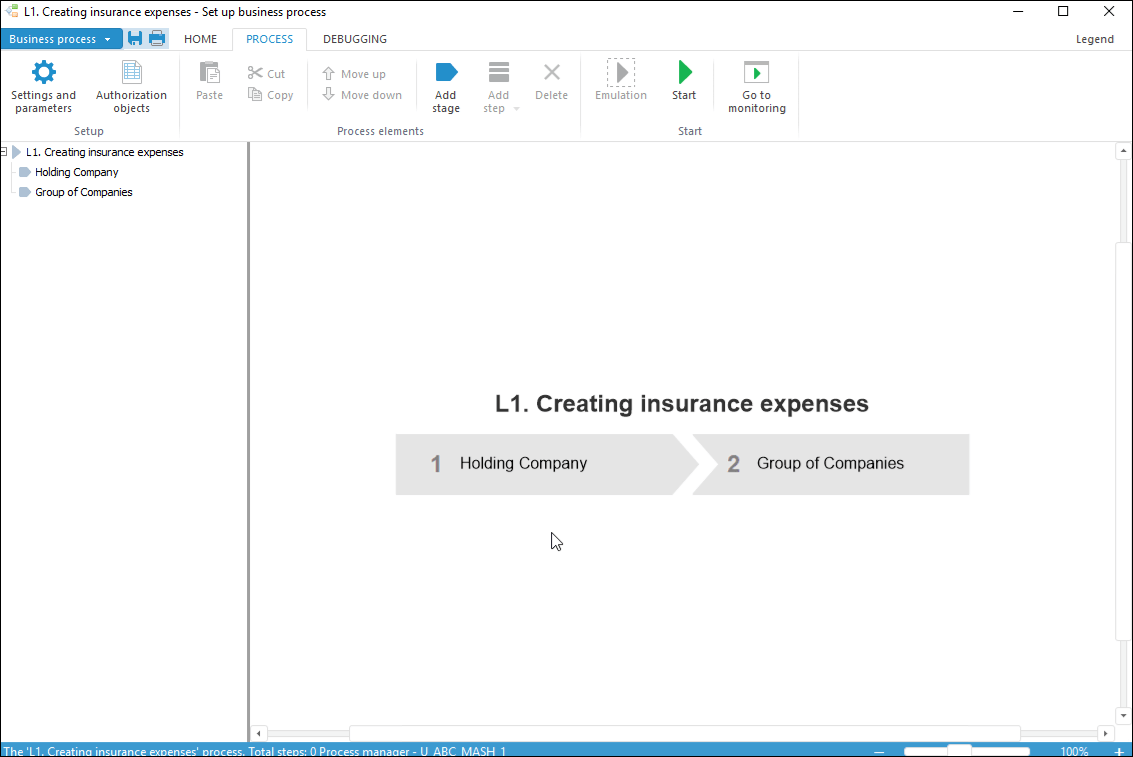The image size is (1133, 757).
Task: Collapse the L1. Creating insurance expenses tree node
Action: (x=5, y=152)
